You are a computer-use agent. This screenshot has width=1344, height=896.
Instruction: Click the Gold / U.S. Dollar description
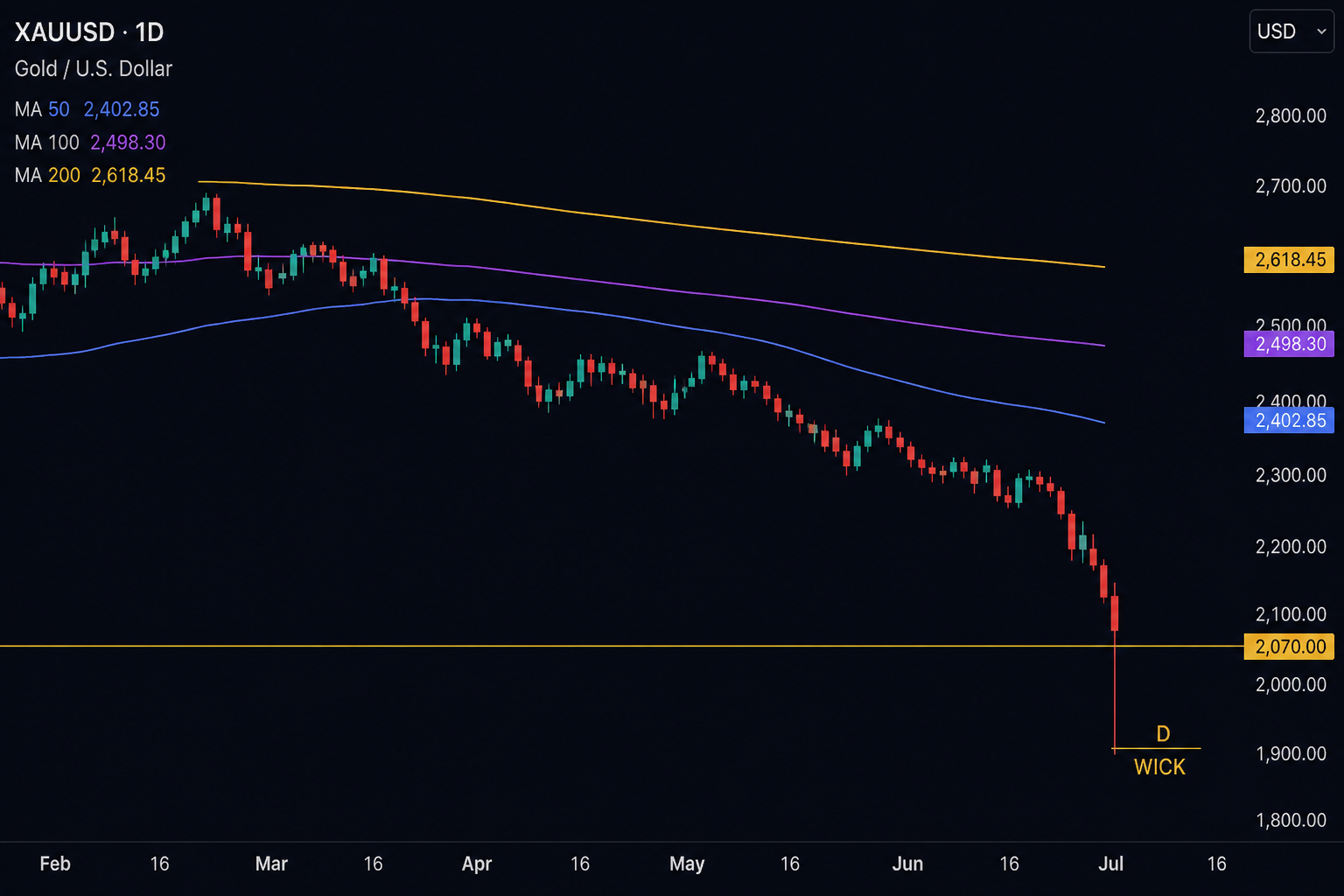(x=94, y=68)
